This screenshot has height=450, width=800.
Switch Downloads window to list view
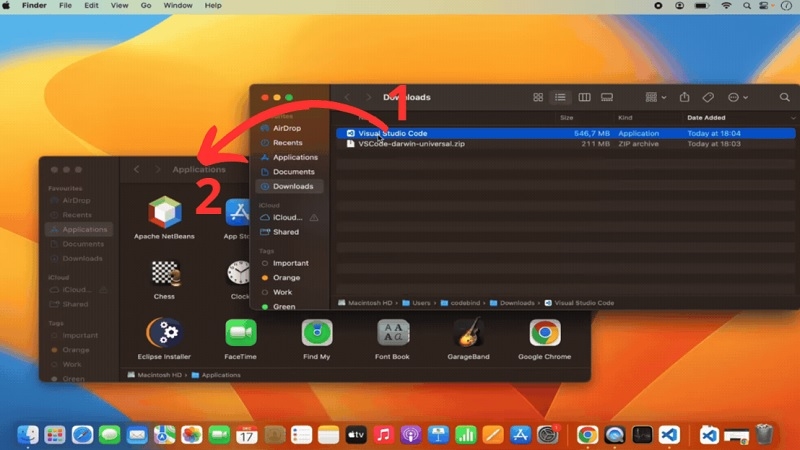560,97
